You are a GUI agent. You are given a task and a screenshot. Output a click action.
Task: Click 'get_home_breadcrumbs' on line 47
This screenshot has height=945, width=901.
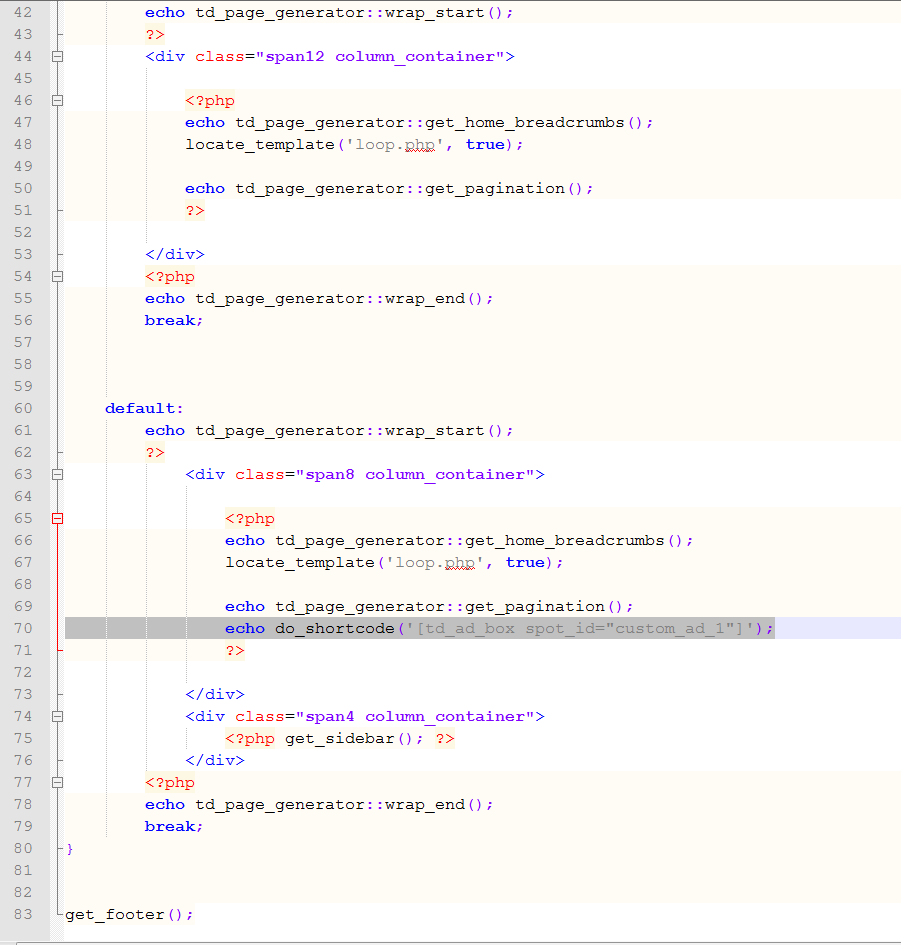524,123
